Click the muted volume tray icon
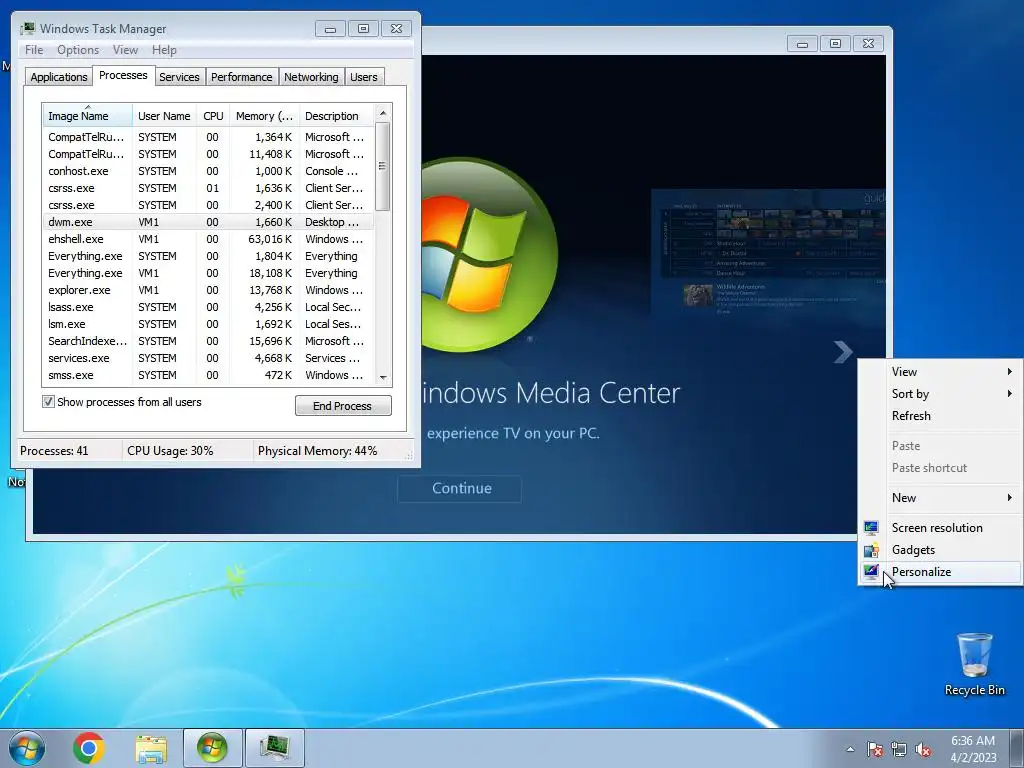The width and height of the screenshot is (1024, 768). coord(923,749)
